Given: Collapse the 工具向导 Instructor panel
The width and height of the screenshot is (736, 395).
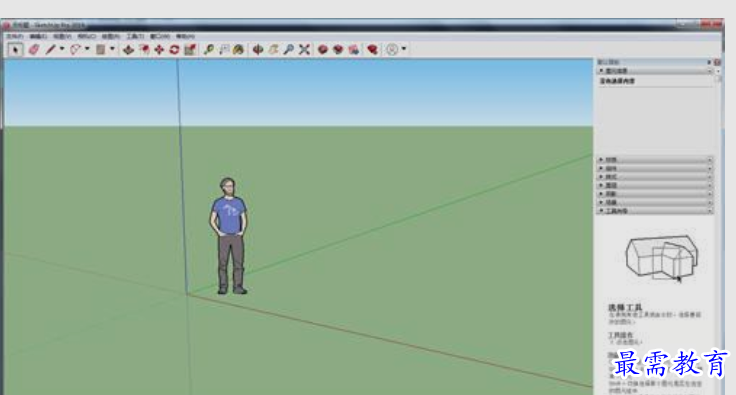Looking at the screenshot, I should (x=655, y=211).
